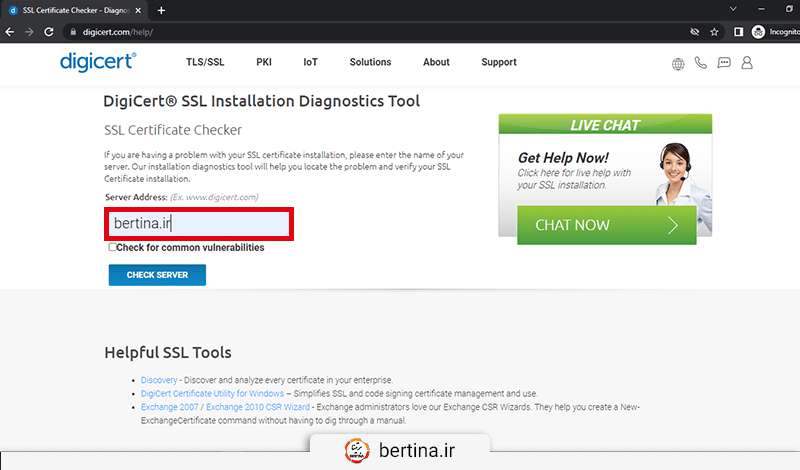Open the PKI menu
Image resolution: width=800 pixels, height=470 pixels.
pyautogui.click(x=264, y=62)
